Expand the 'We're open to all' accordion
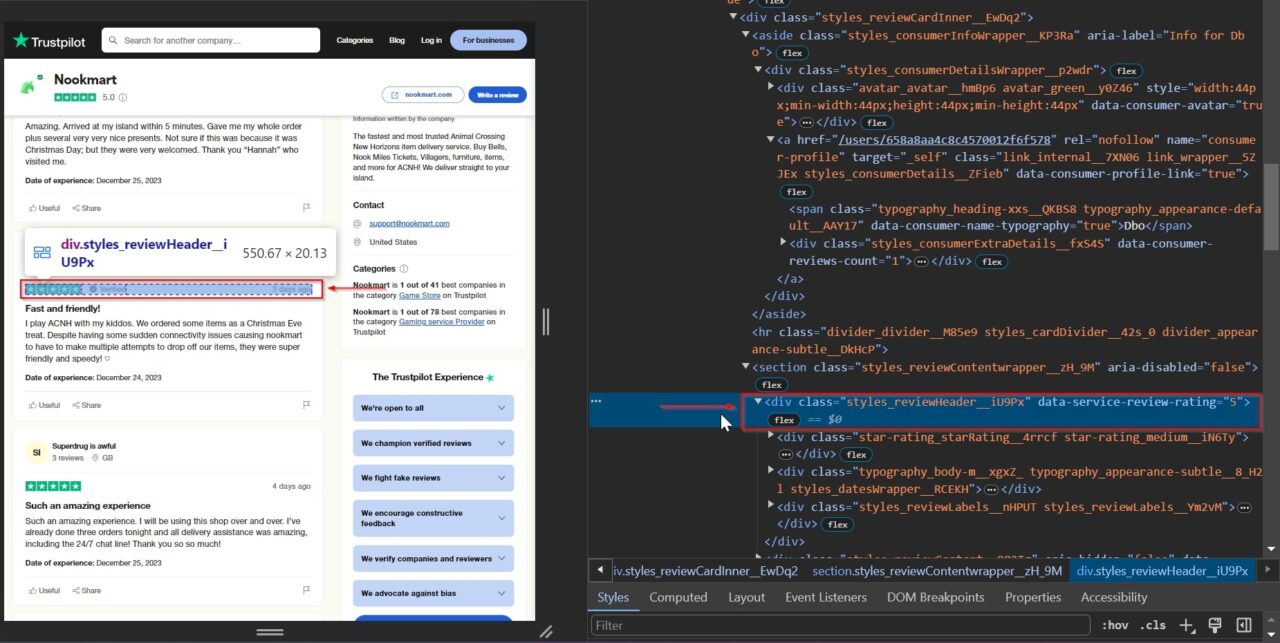Image resolution: width=1280 pixels, height=643 pixels. pos(433,408)
